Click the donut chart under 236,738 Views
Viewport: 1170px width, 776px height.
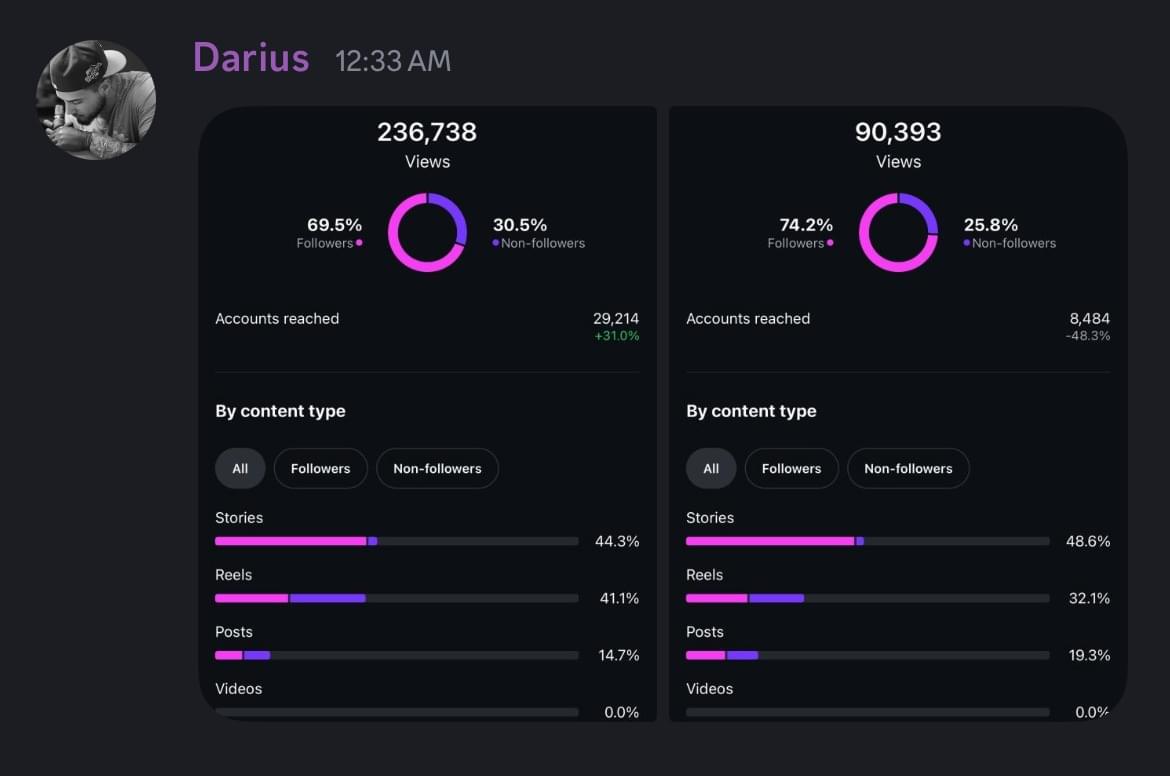coord(427,232)
